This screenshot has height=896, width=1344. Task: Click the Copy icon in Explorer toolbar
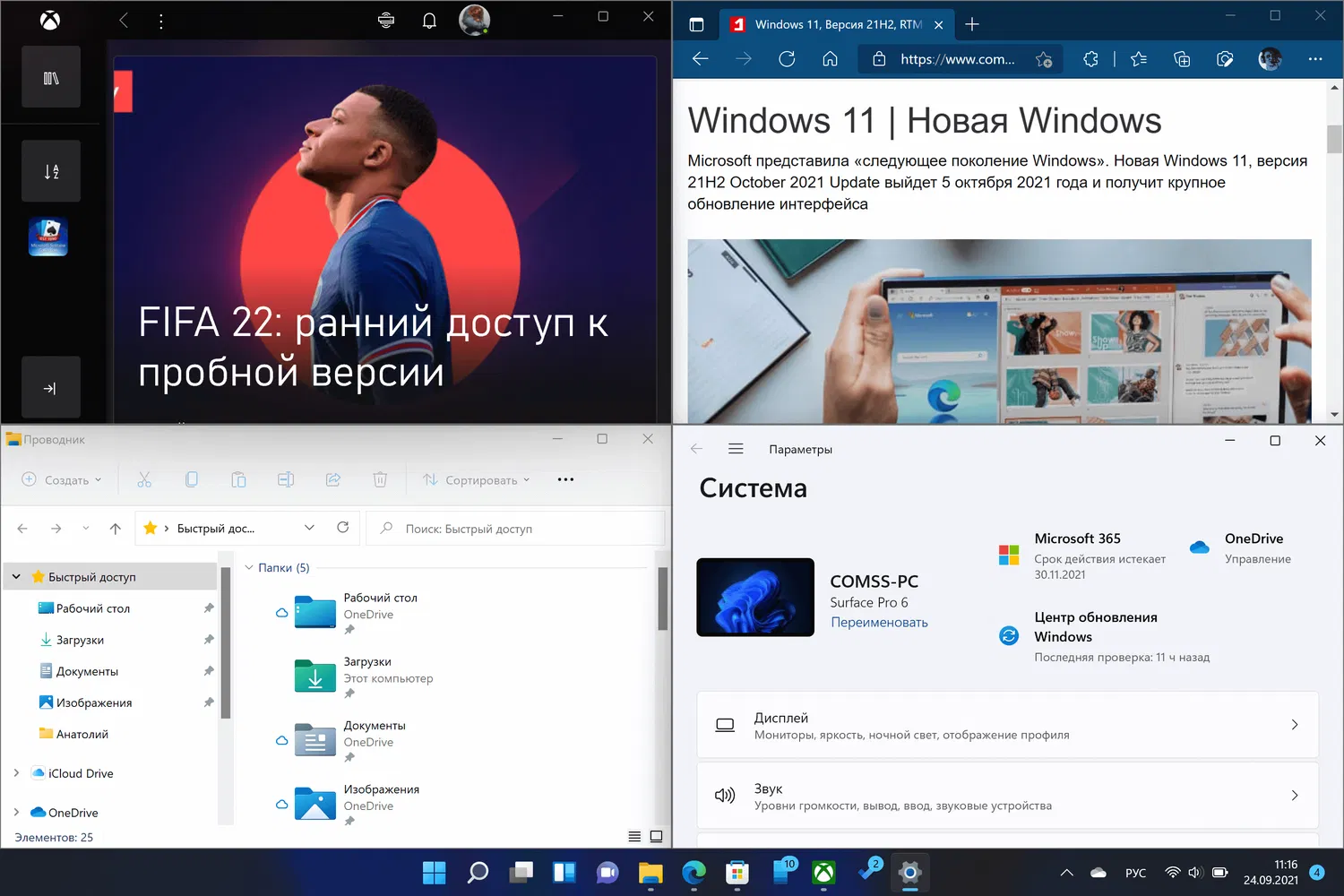tap(192, 480)
